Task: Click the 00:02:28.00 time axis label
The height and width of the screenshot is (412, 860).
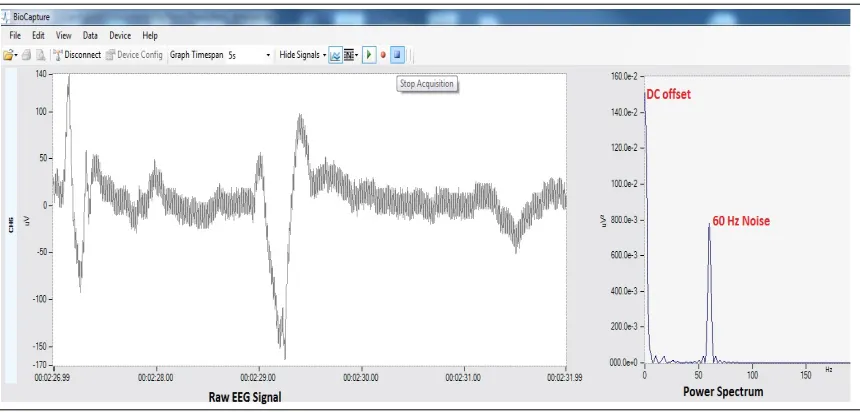Action: pos(156,377)
